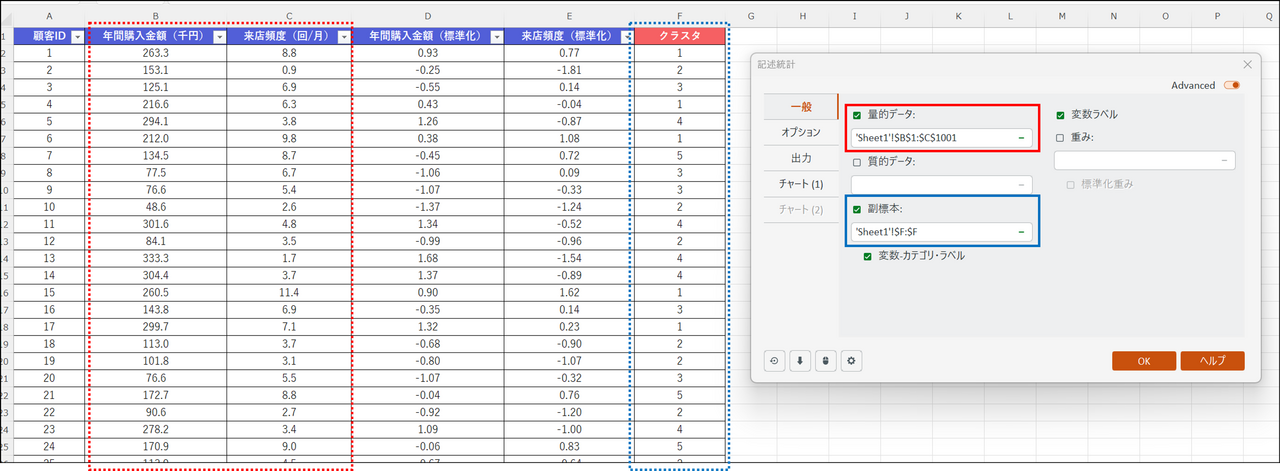Switch to the チャート (2) tab
This screenshot has height=471, width=1280.
pyautogui.click(x=800, y=210)
